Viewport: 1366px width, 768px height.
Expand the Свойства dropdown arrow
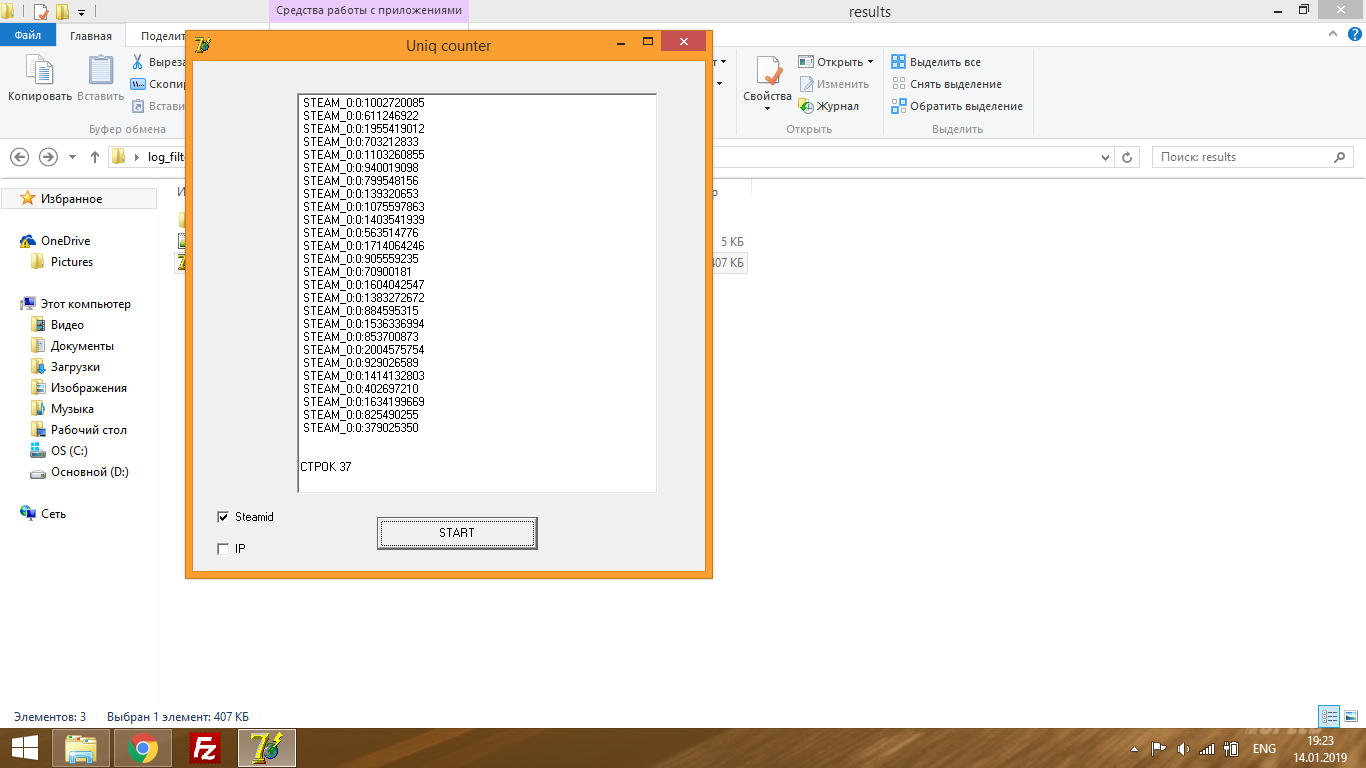coord(768,108)
